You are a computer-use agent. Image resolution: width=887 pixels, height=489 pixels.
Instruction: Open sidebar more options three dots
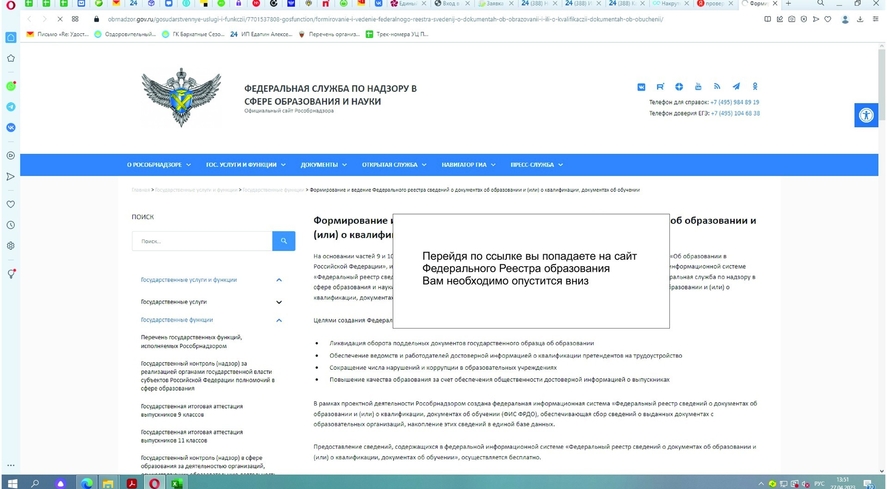click(11, 465)
